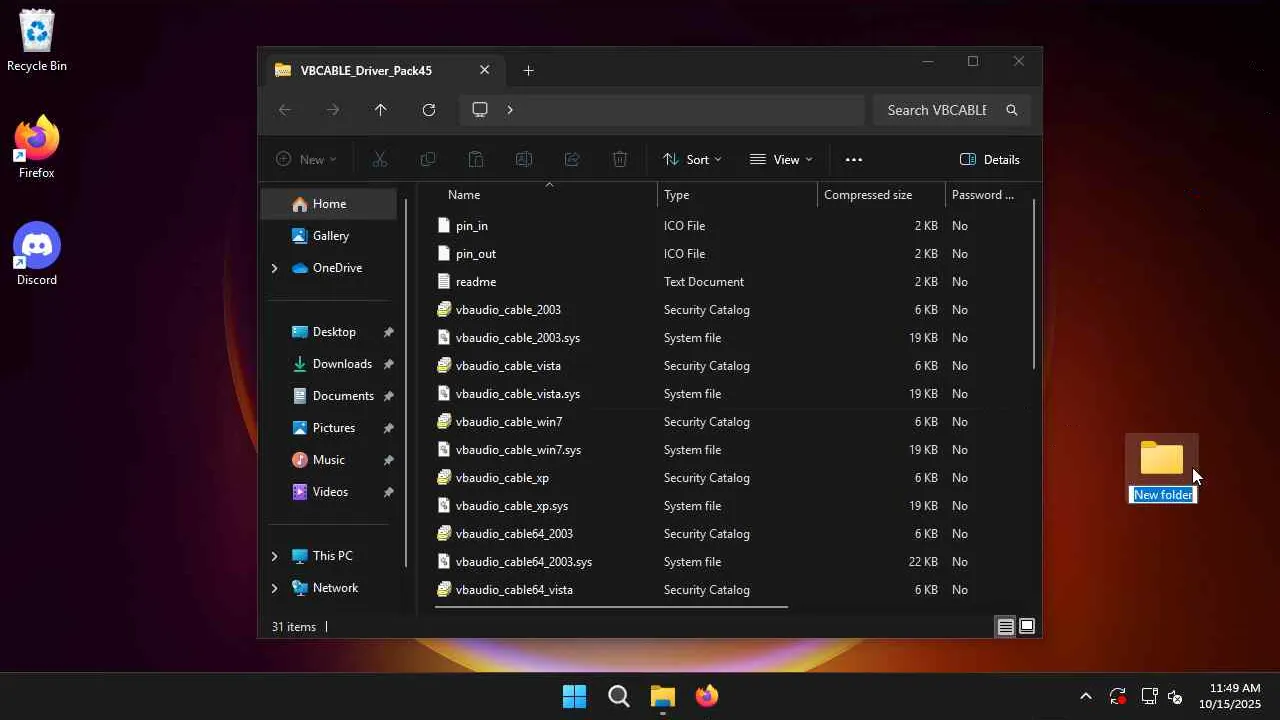The height and width of the screenshot is (720, 1280).
Task: Expand the This PC tree node
Action: coord(274,556)
